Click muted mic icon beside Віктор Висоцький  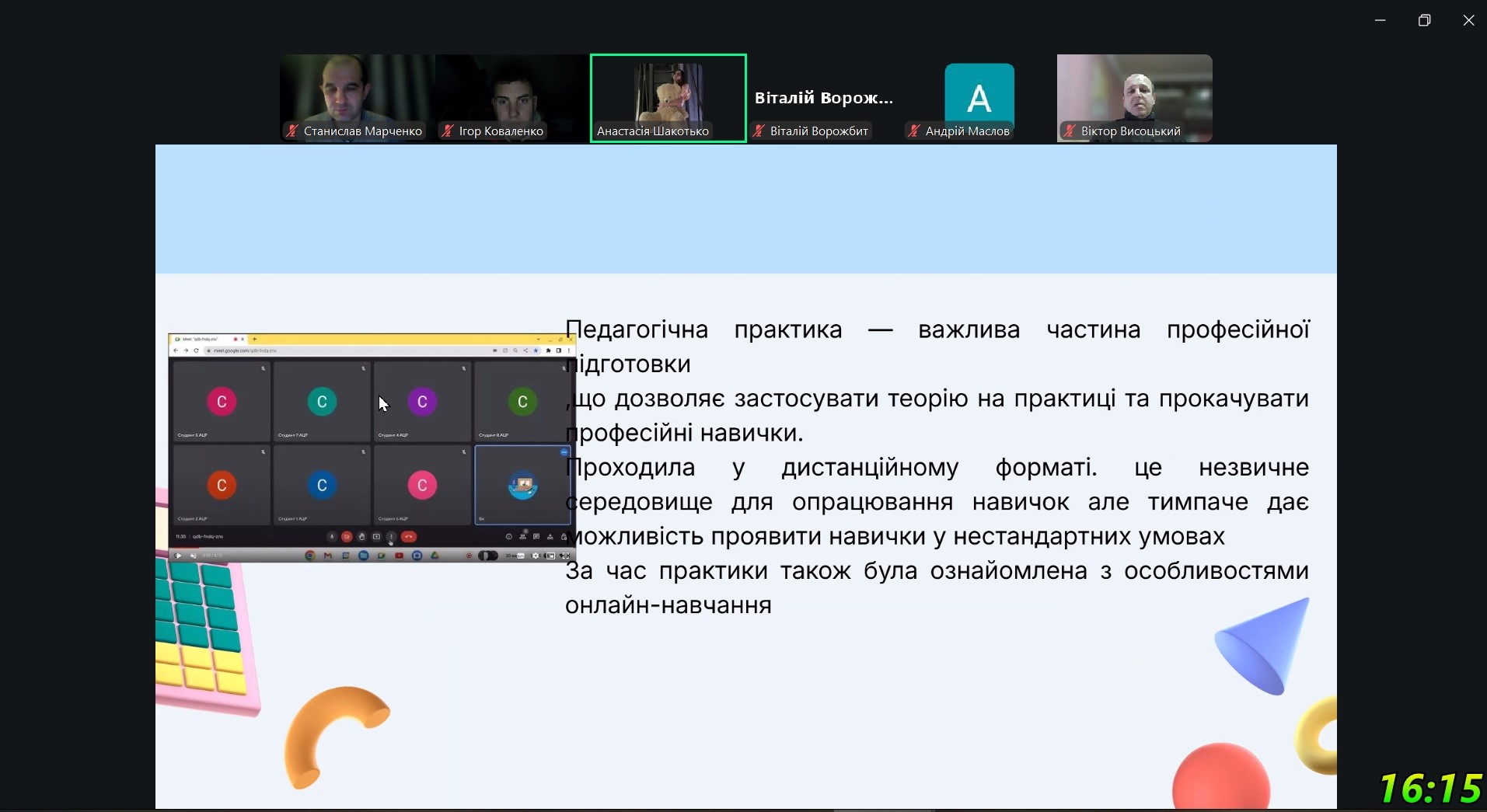tap(1070, 131)
